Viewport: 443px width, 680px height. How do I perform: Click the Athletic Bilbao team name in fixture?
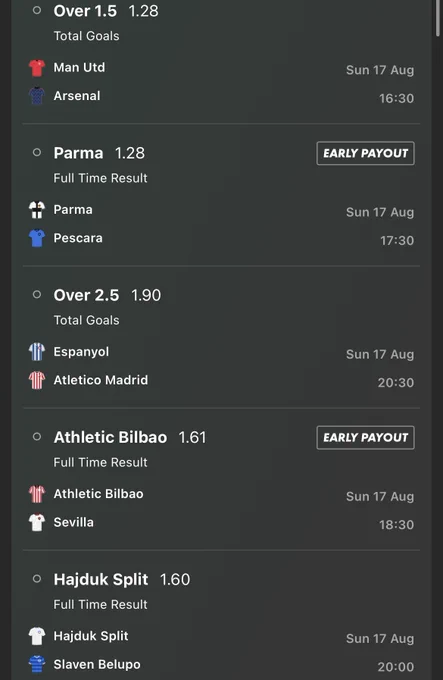click(98, 494)
